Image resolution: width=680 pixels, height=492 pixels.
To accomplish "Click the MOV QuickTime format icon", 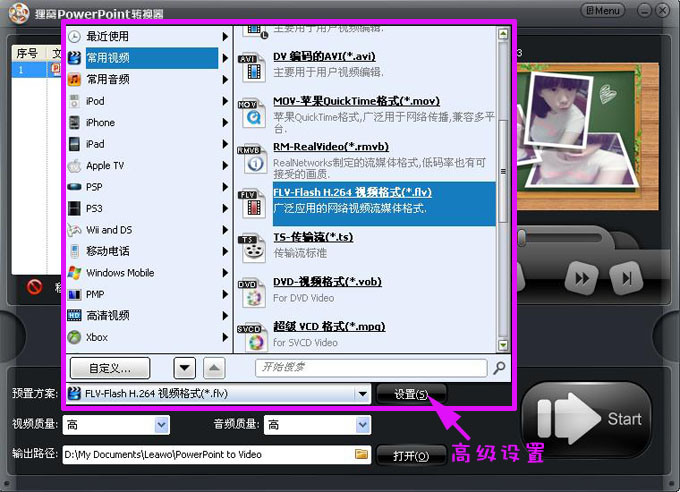I will pyautogui.click(x=252, y=113).
